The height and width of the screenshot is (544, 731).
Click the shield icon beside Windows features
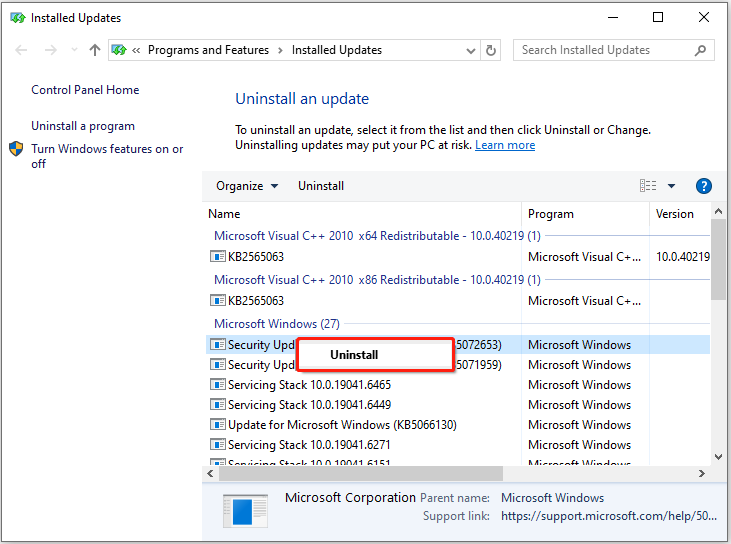16,149
